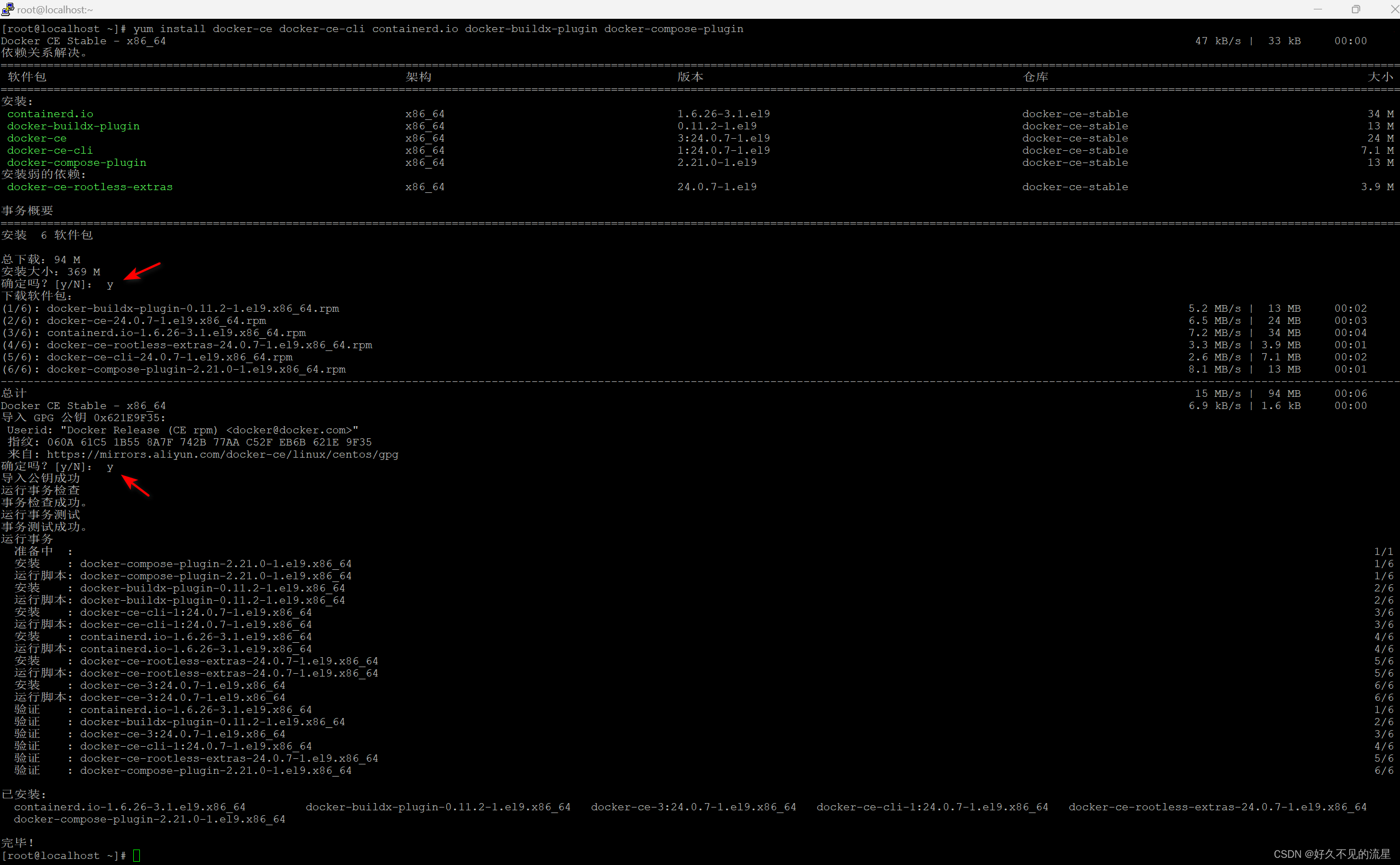Click the CSDN watermark text
The image size is (1400, 865).
tap(1331, 853)
